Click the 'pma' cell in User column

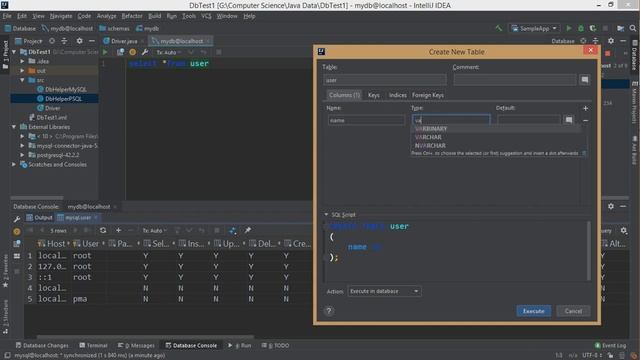[x=80, y=299]
